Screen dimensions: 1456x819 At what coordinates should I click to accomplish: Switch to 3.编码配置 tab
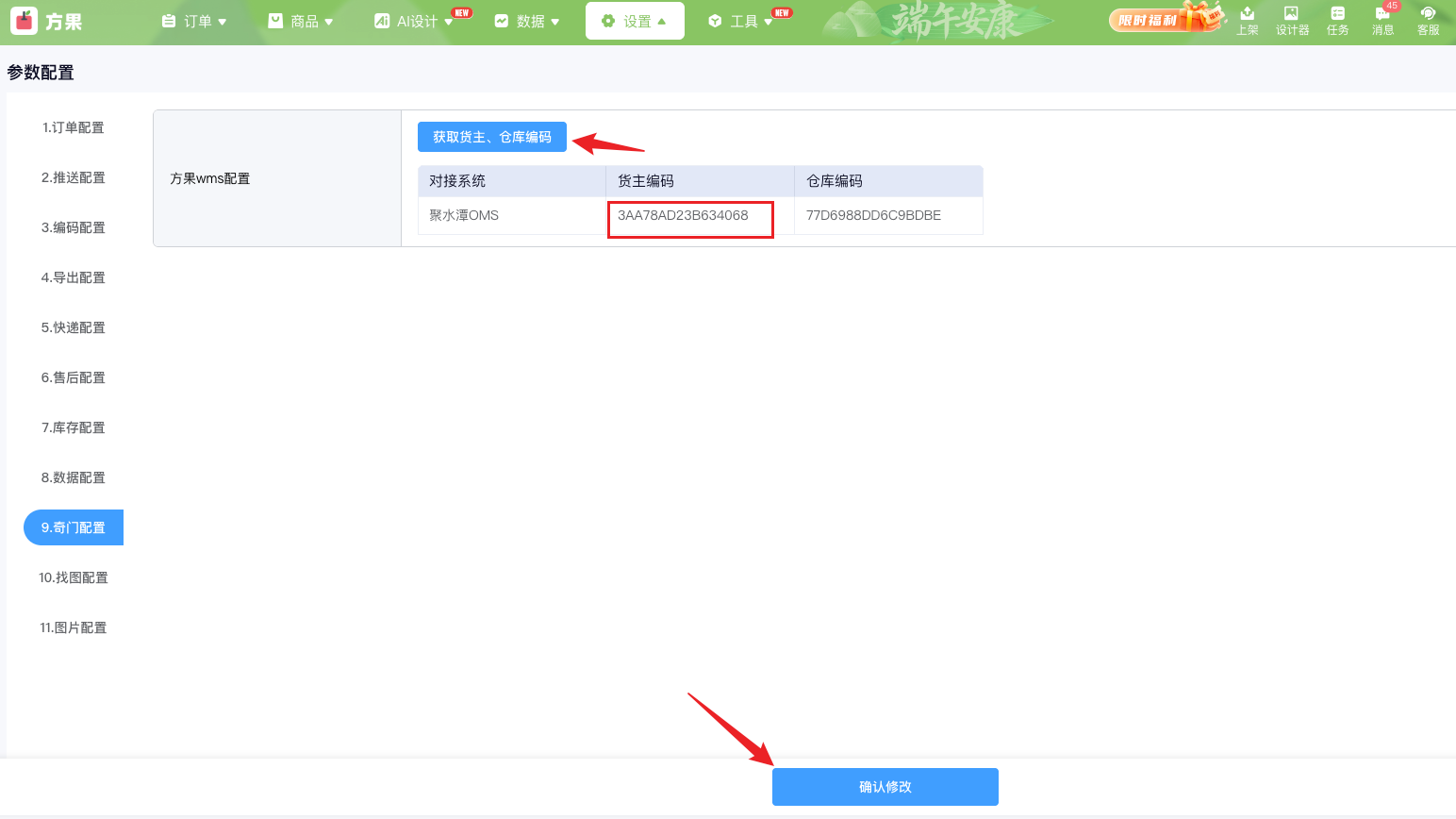pos(74,227)
